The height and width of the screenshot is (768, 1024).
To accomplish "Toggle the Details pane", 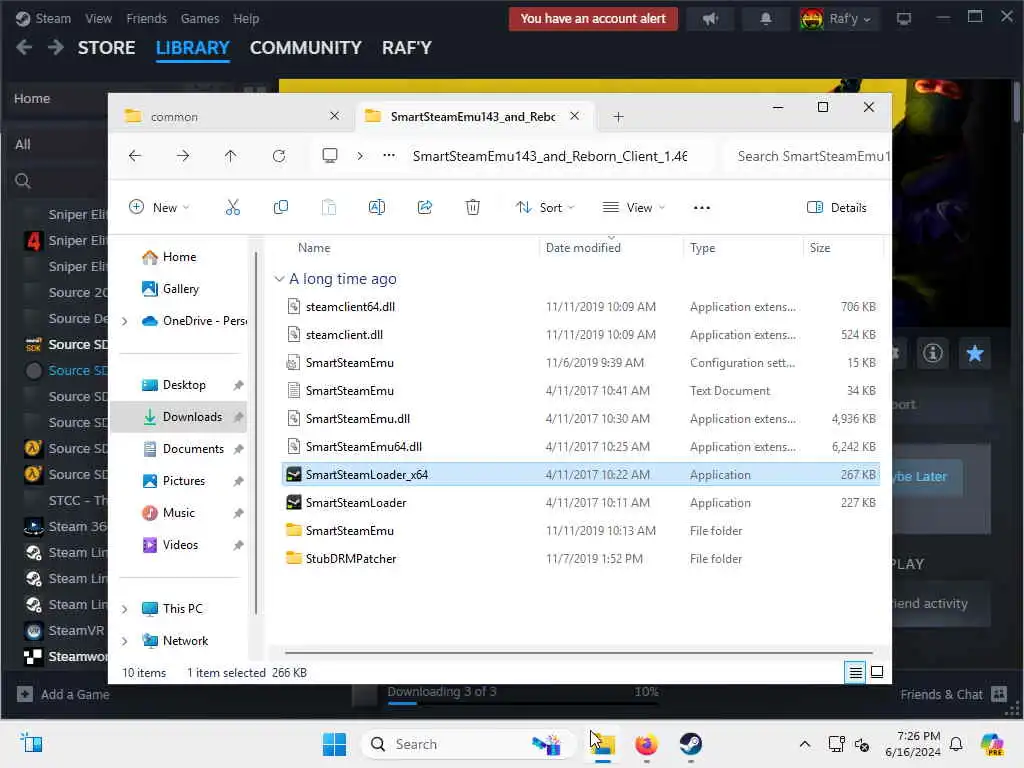I will (x=837, y=208).
